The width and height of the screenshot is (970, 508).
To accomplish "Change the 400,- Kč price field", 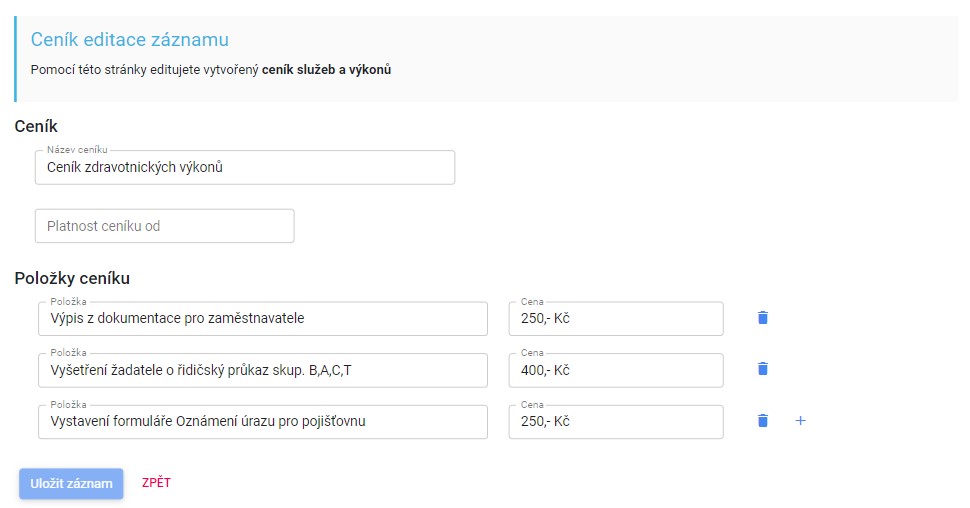I will [616, 370].
